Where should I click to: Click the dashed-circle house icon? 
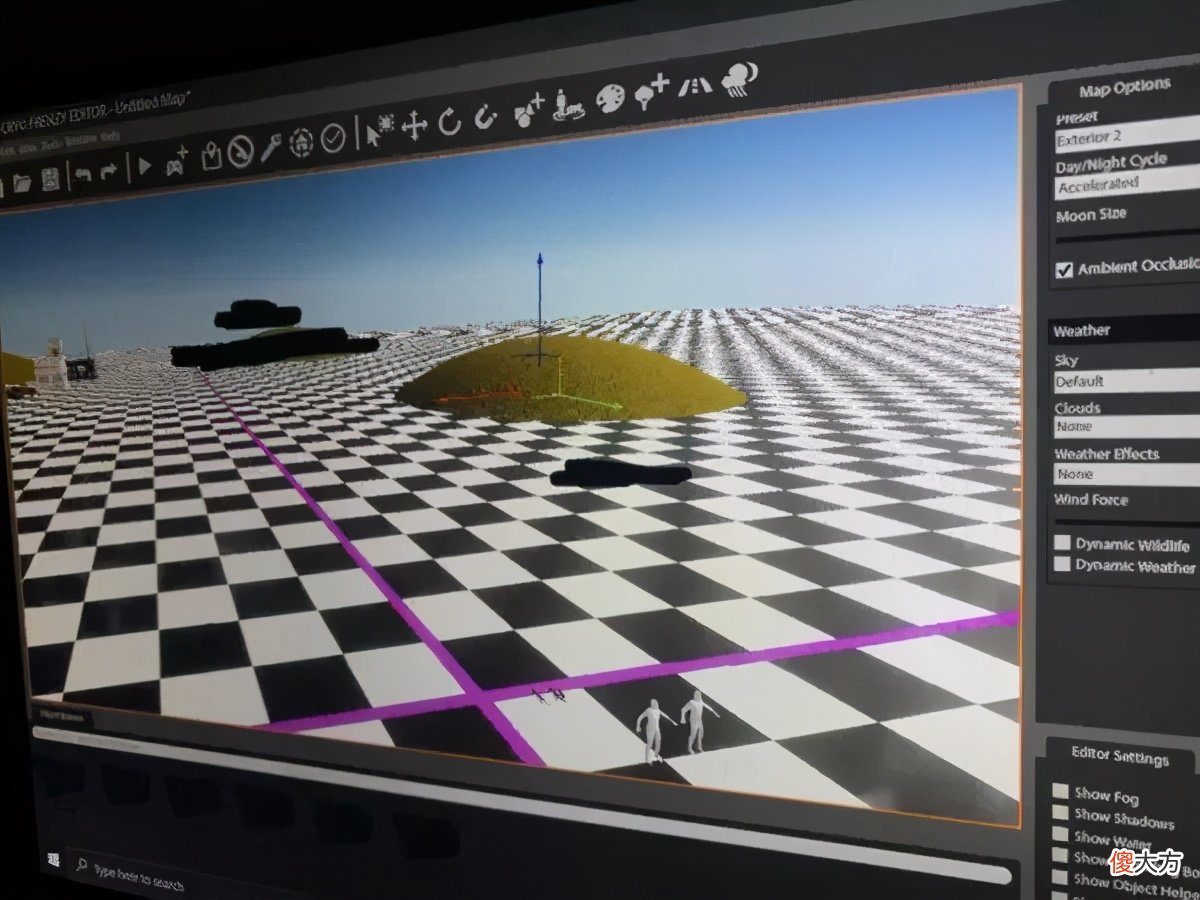pos(301,143)
